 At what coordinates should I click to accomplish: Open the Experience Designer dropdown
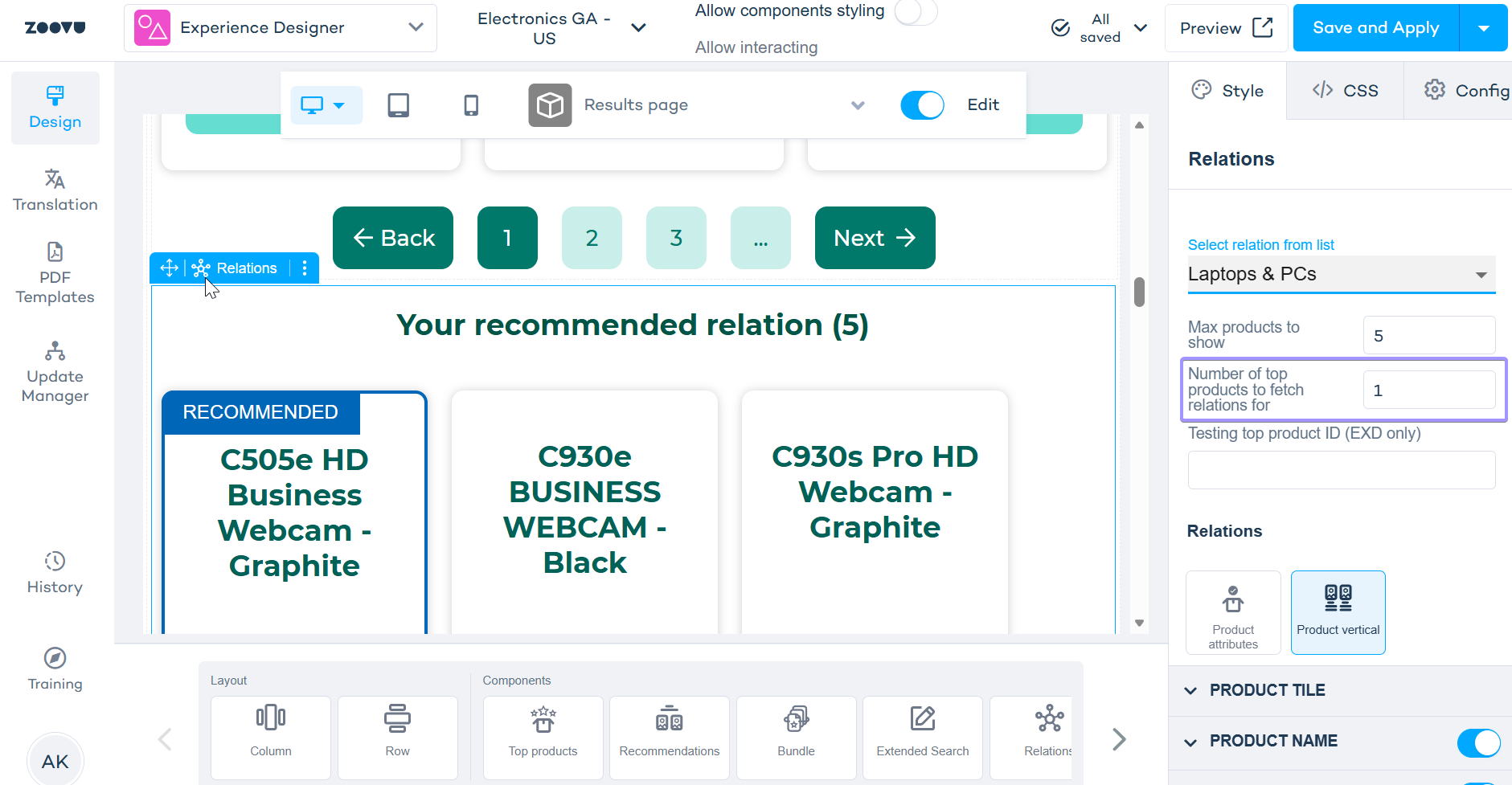point(281,28)
